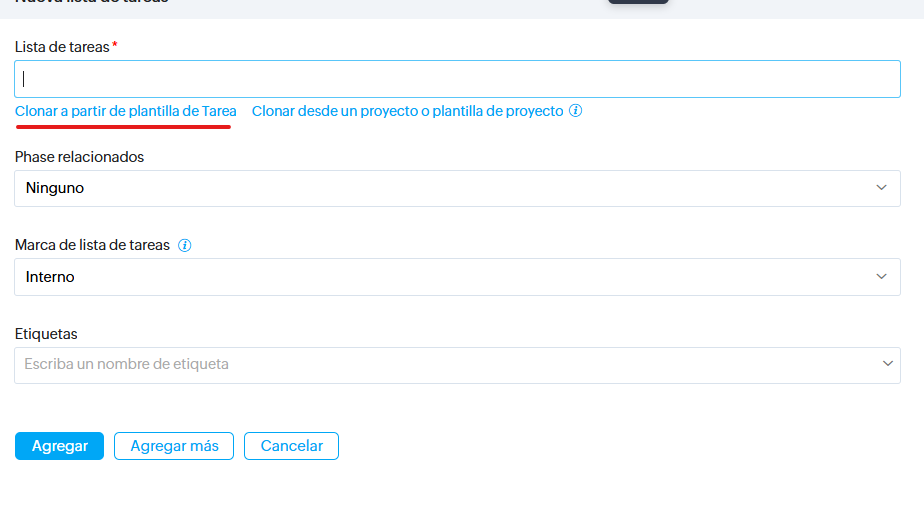Click the Clonar a partir de plantilla de Tarea link

[125, 111]
